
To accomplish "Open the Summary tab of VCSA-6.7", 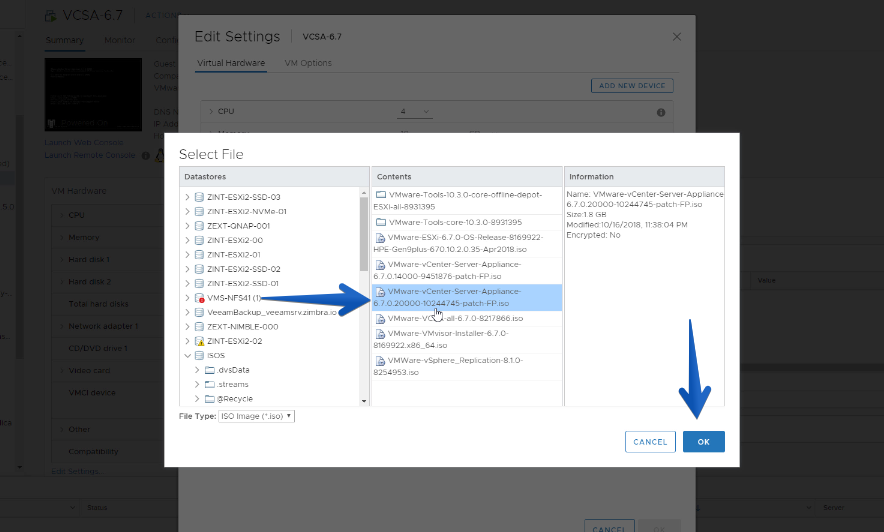I will [x=64, y=40].
